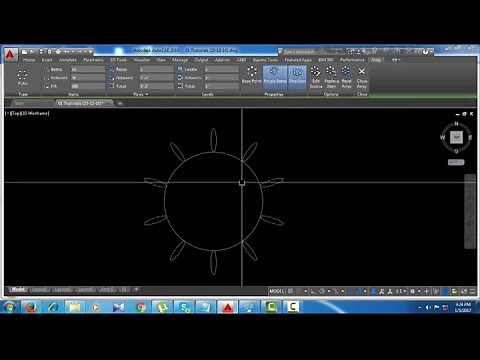Toggle polar tracking in status bar
Image resolution: width=480 pixels, height=360 pixels.
(x=322, y=291)
